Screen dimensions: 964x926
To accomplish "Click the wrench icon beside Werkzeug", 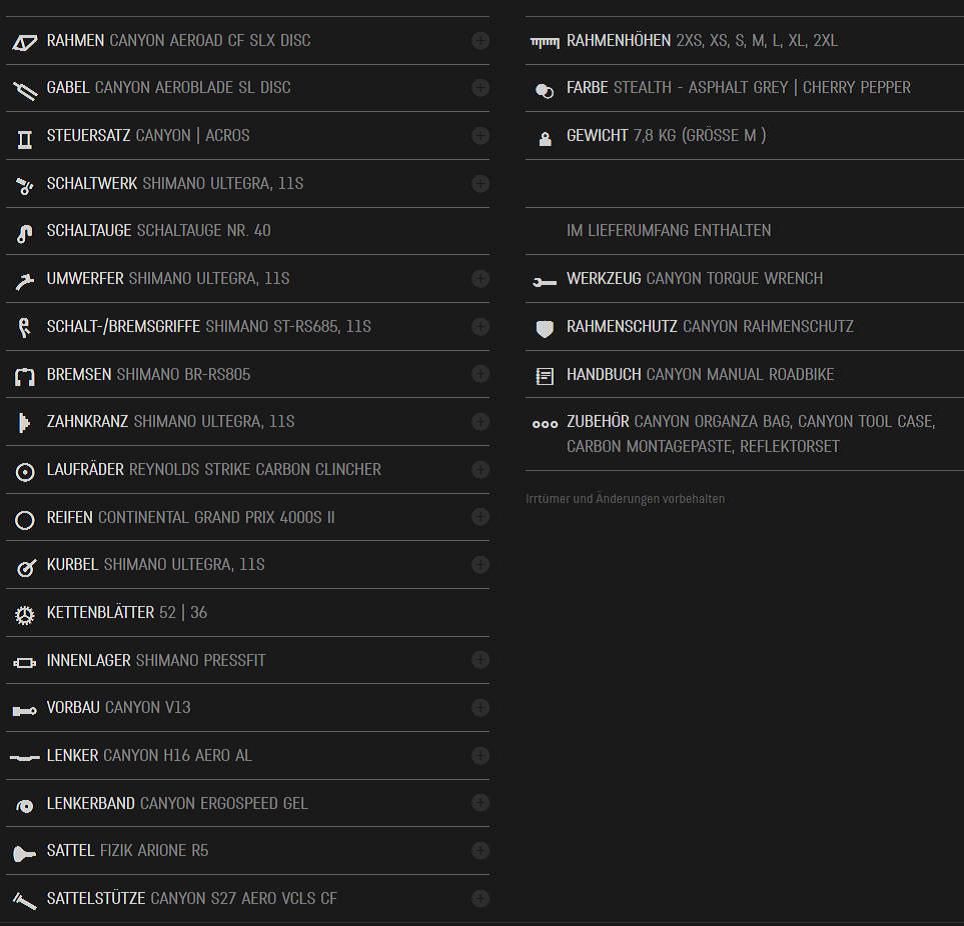I will click(x=545, y=282).
